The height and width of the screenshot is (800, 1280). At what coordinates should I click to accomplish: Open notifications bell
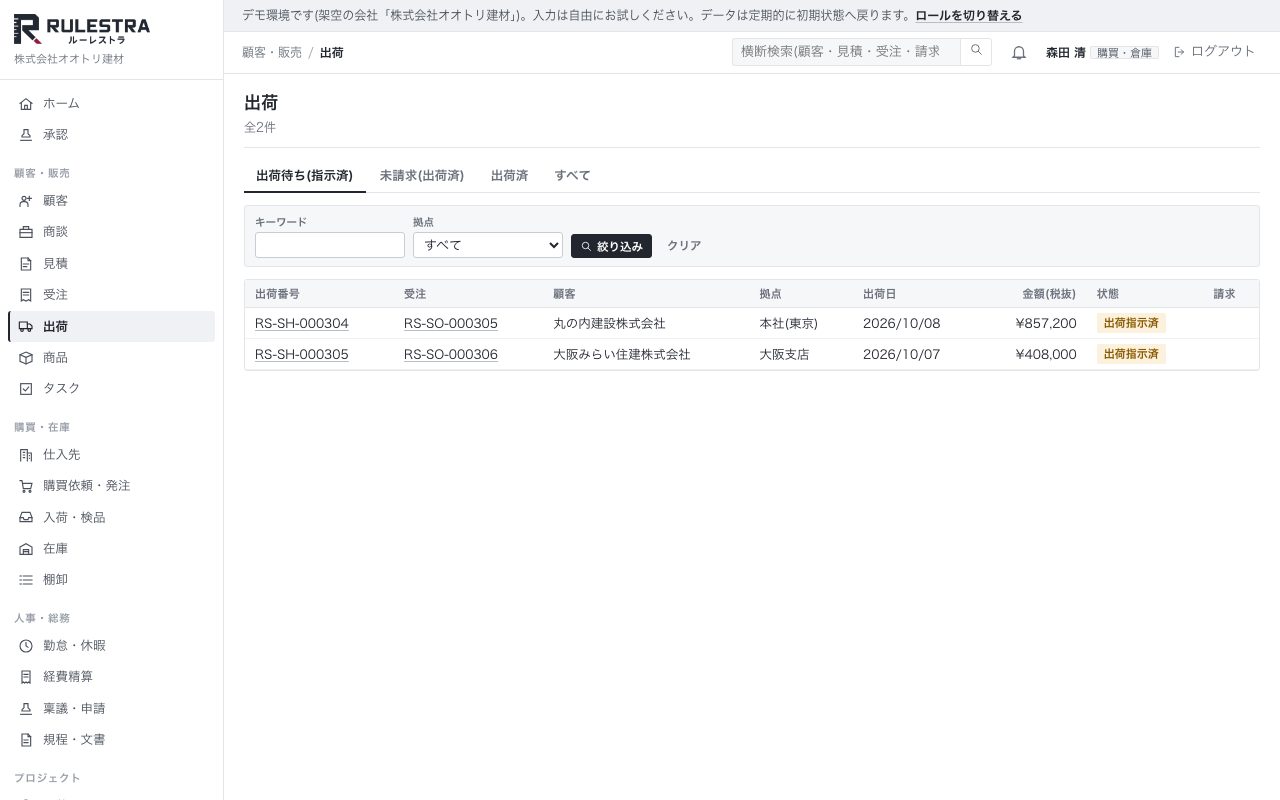click(1019, 52)
